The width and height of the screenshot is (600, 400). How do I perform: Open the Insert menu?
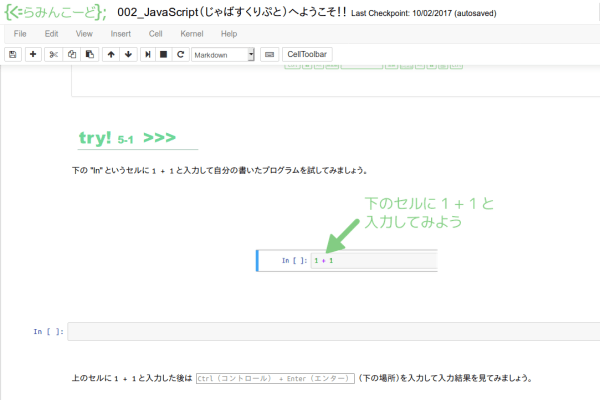[120, 34]
